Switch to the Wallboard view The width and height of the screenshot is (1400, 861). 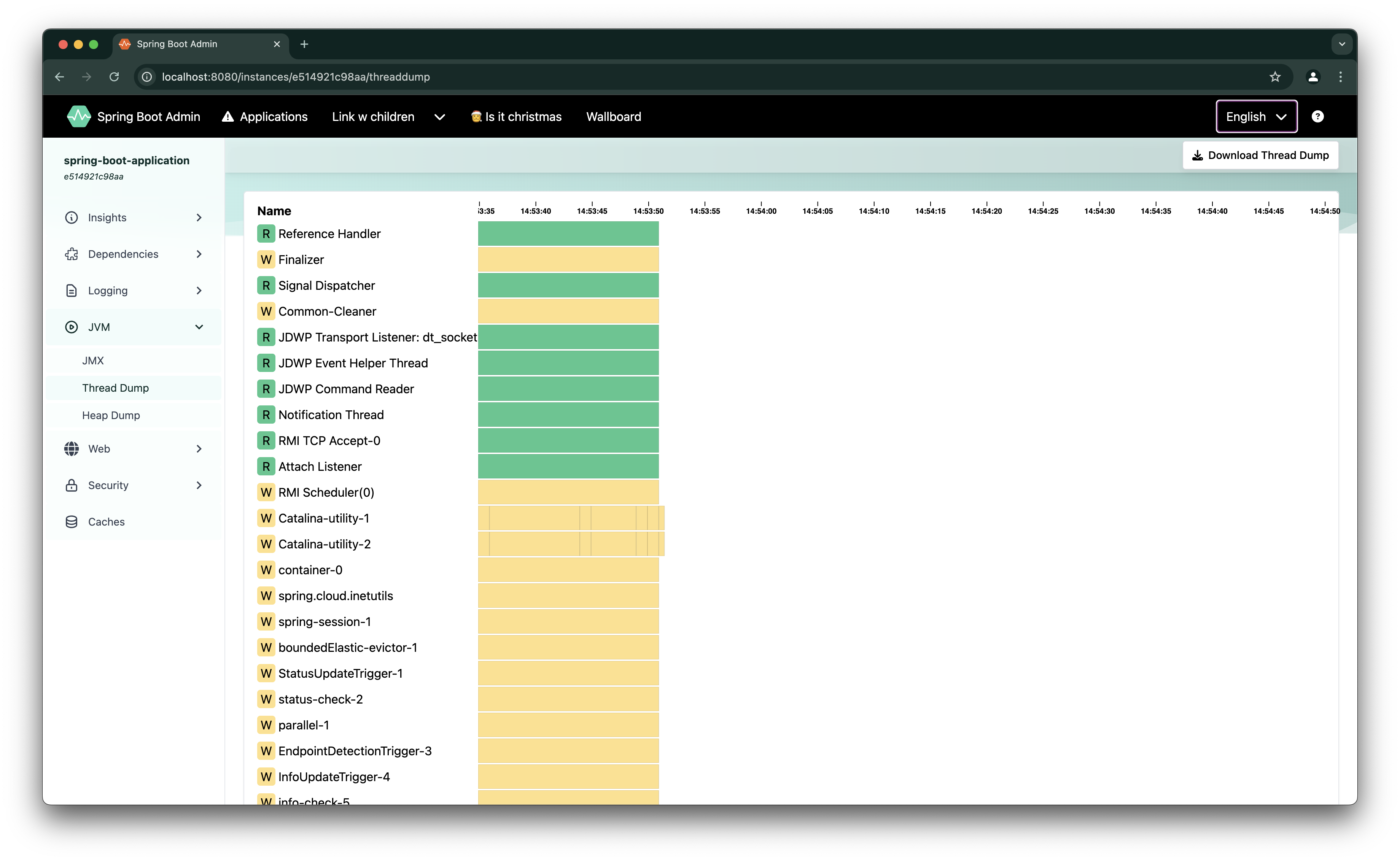point(613,116)
